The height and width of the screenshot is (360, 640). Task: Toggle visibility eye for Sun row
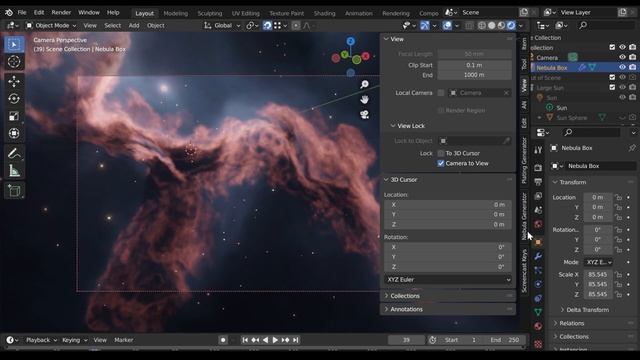coord(622,98)
